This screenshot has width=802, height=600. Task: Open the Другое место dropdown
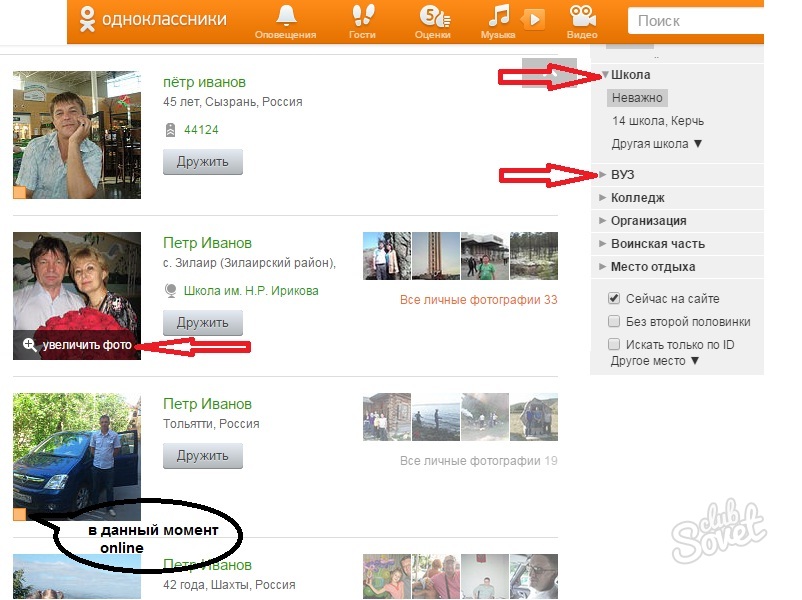655,361
